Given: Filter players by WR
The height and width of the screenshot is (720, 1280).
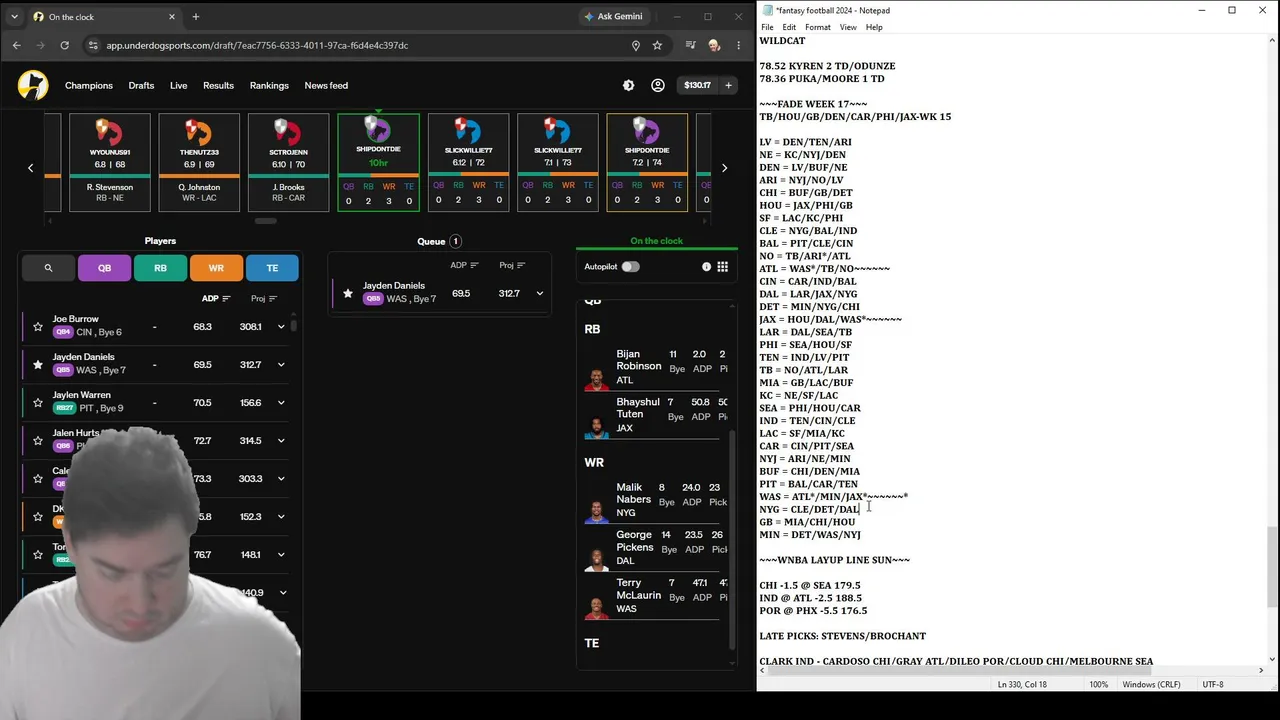Looking at the screenshot, I should coord(216,268).
